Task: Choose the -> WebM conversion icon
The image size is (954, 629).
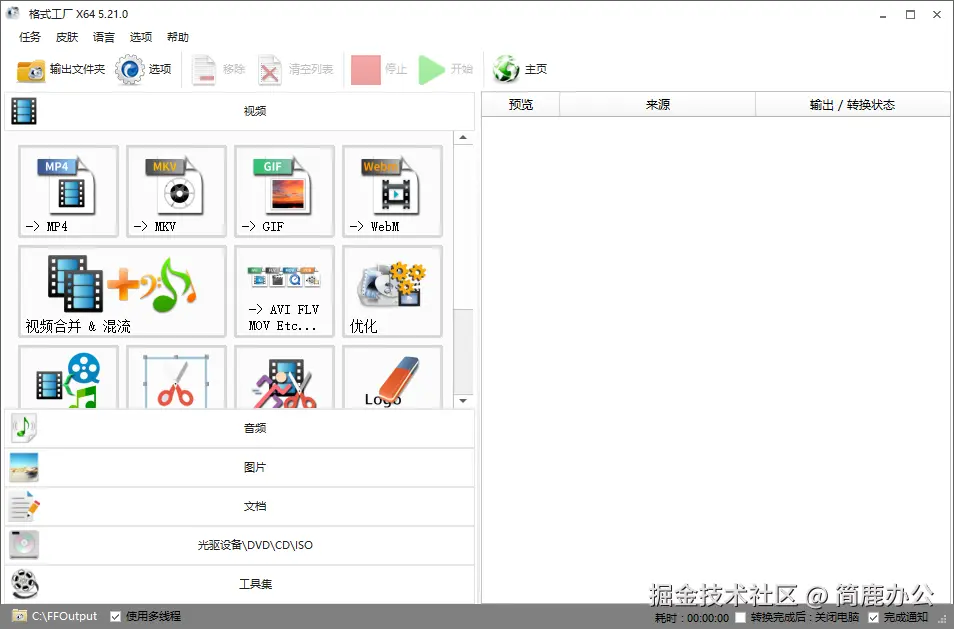Action: pyautogui.click(x=392, y=192)
